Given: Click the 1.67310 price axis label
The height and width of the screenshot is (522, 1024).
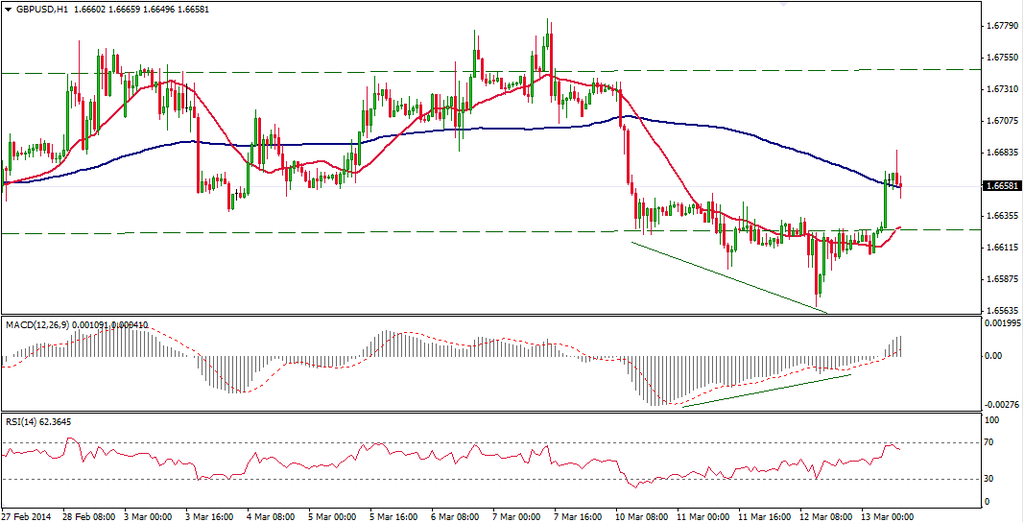Looking at the screenshot, I should [x=1004, y=89].
